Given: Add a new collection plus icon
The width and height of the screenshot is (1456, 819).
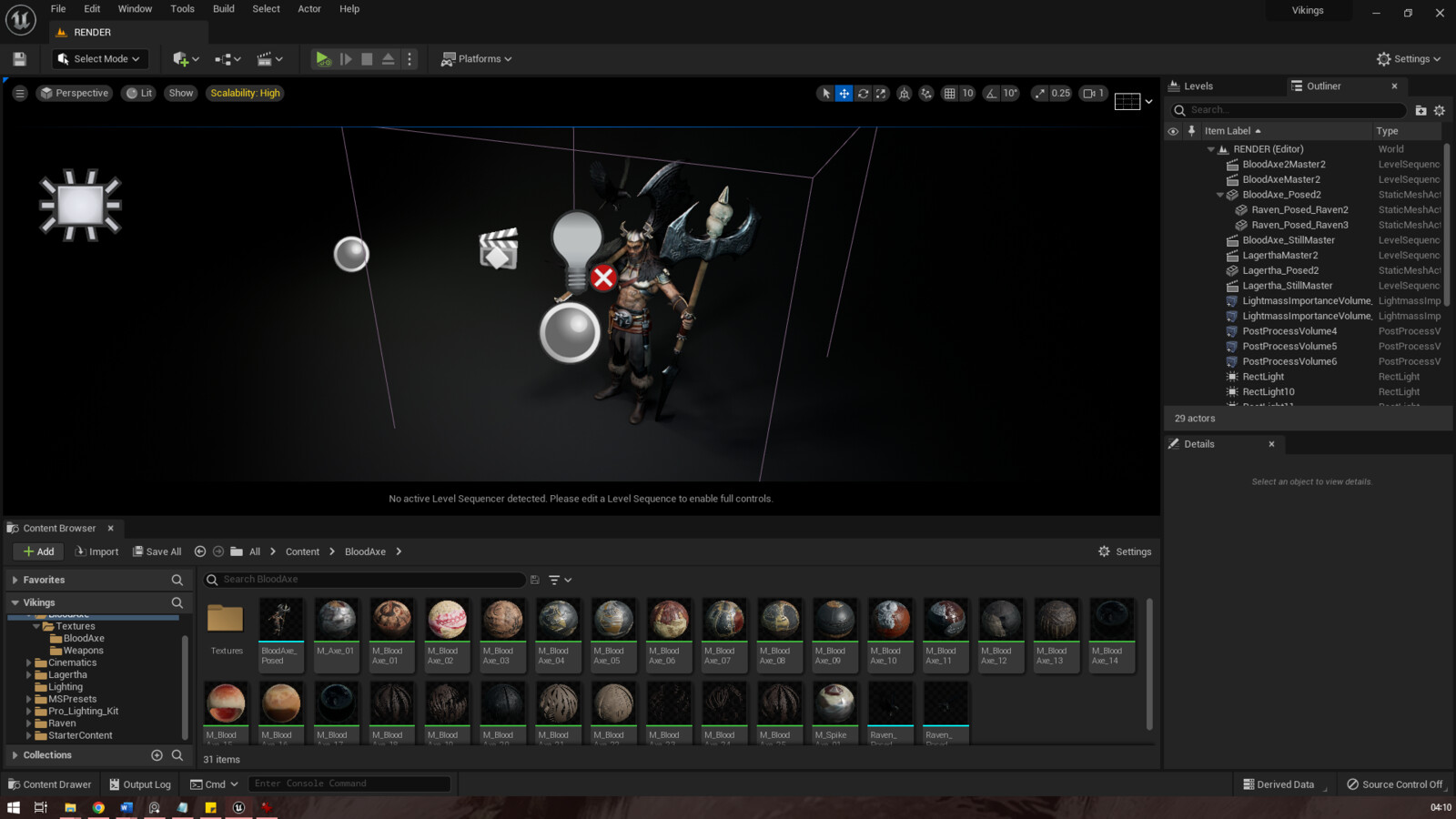Looking at the screenshot, I should [x=157, y=755].
